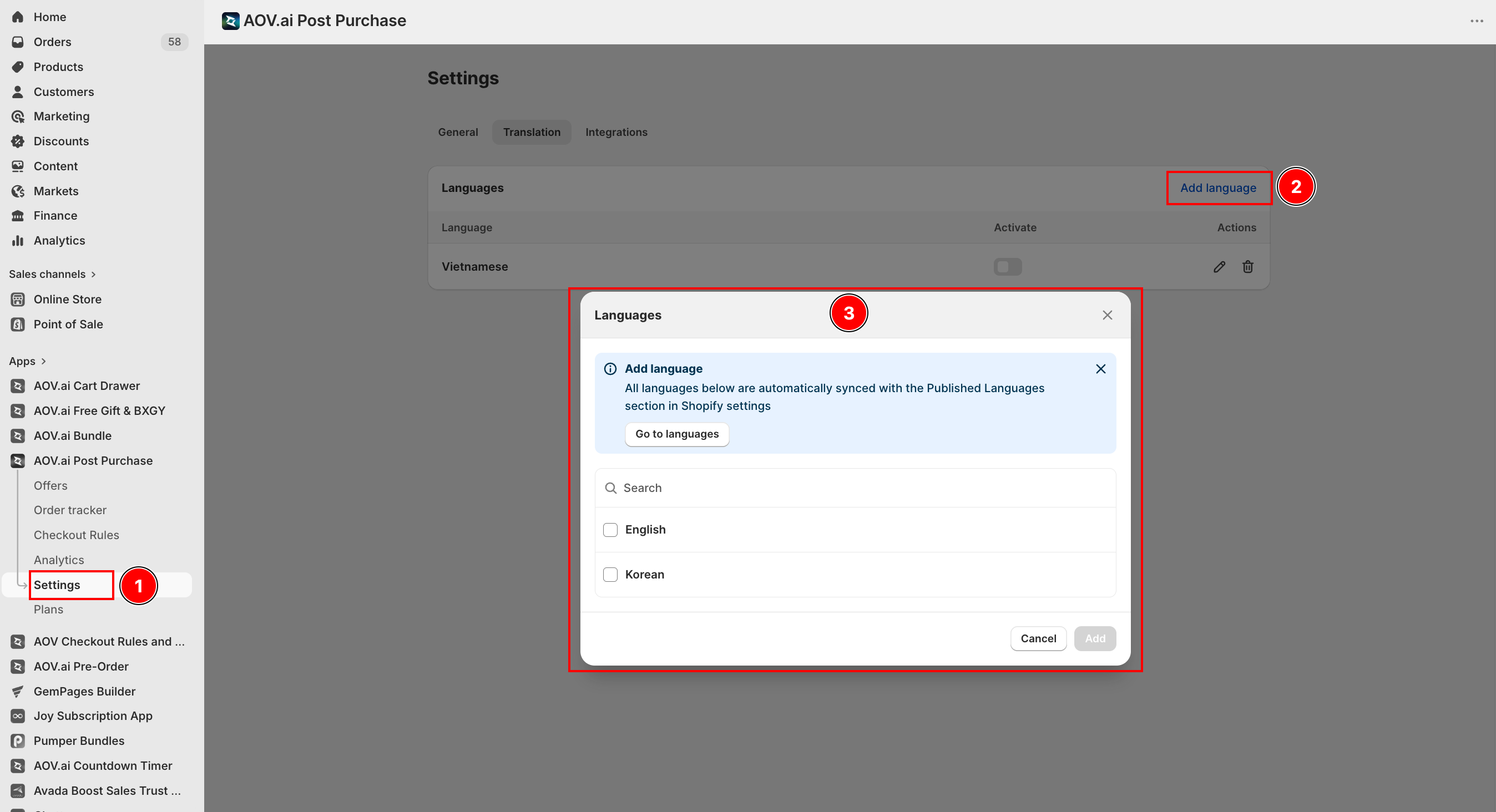This screenshot has height=812, width=1496.
Task: Click the Home icon in sidebar
Action: [18, 17]
